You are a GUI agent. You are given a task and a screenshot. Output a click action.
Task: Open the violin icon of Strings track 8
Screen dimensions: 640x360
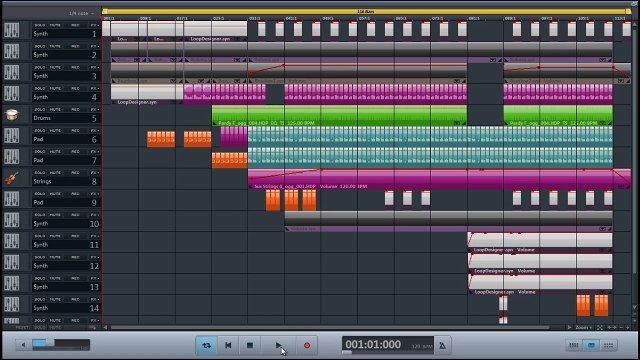(x=12, y=178)
